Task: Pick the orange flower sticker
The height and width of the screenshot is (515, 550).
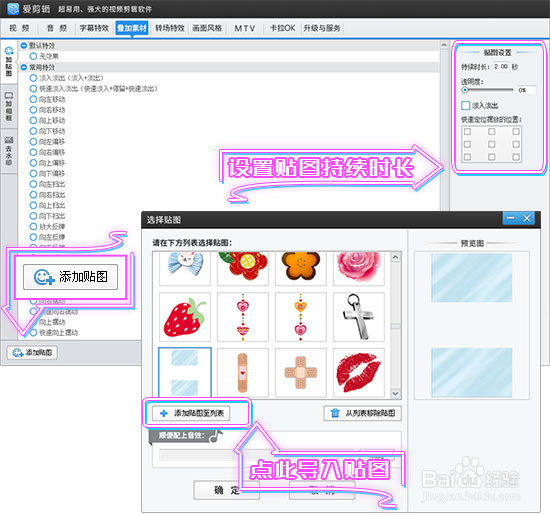Action: click(x=301, y=268)
